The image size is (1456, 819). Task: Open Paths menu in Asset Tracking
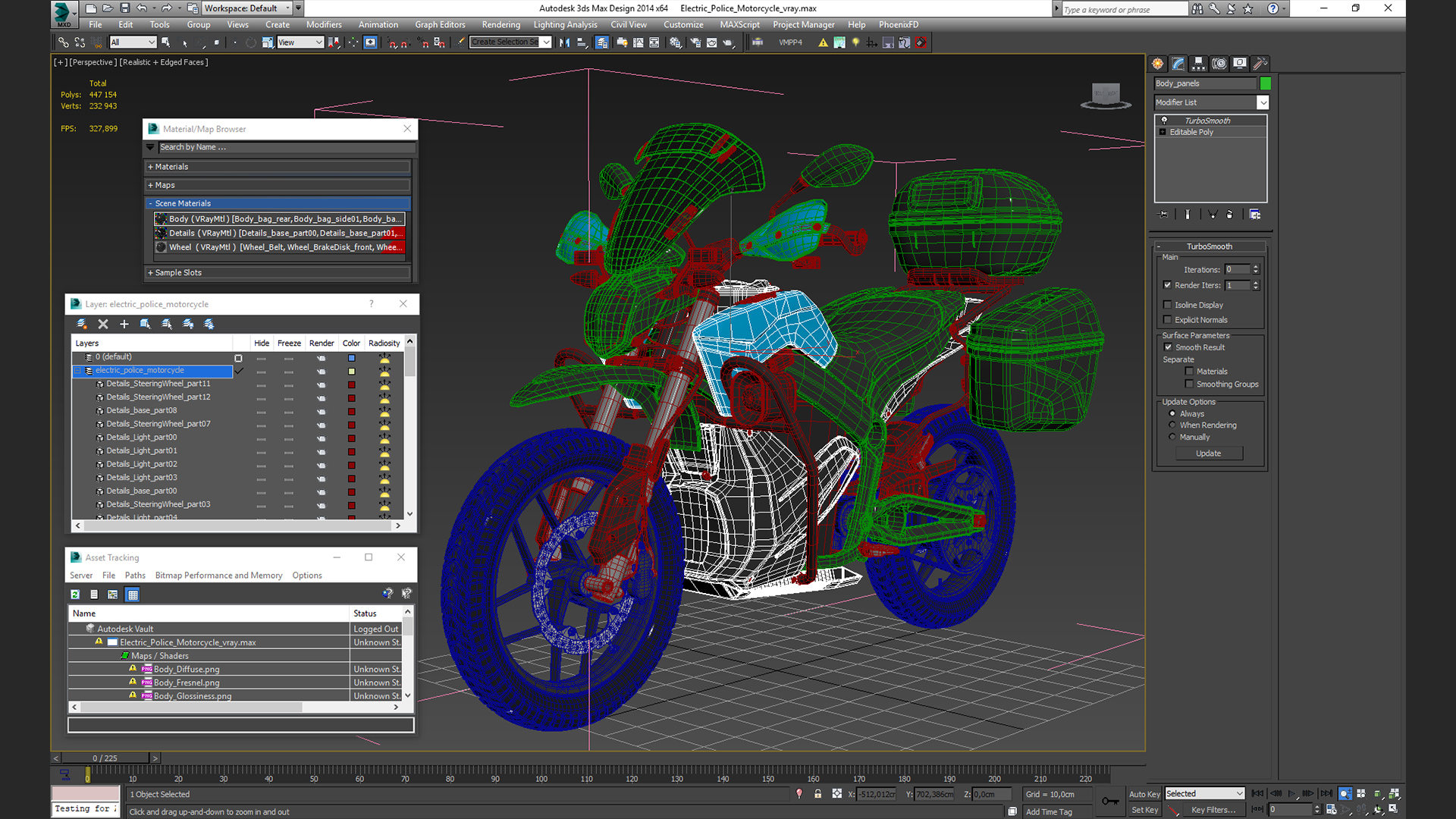[135, 576]
